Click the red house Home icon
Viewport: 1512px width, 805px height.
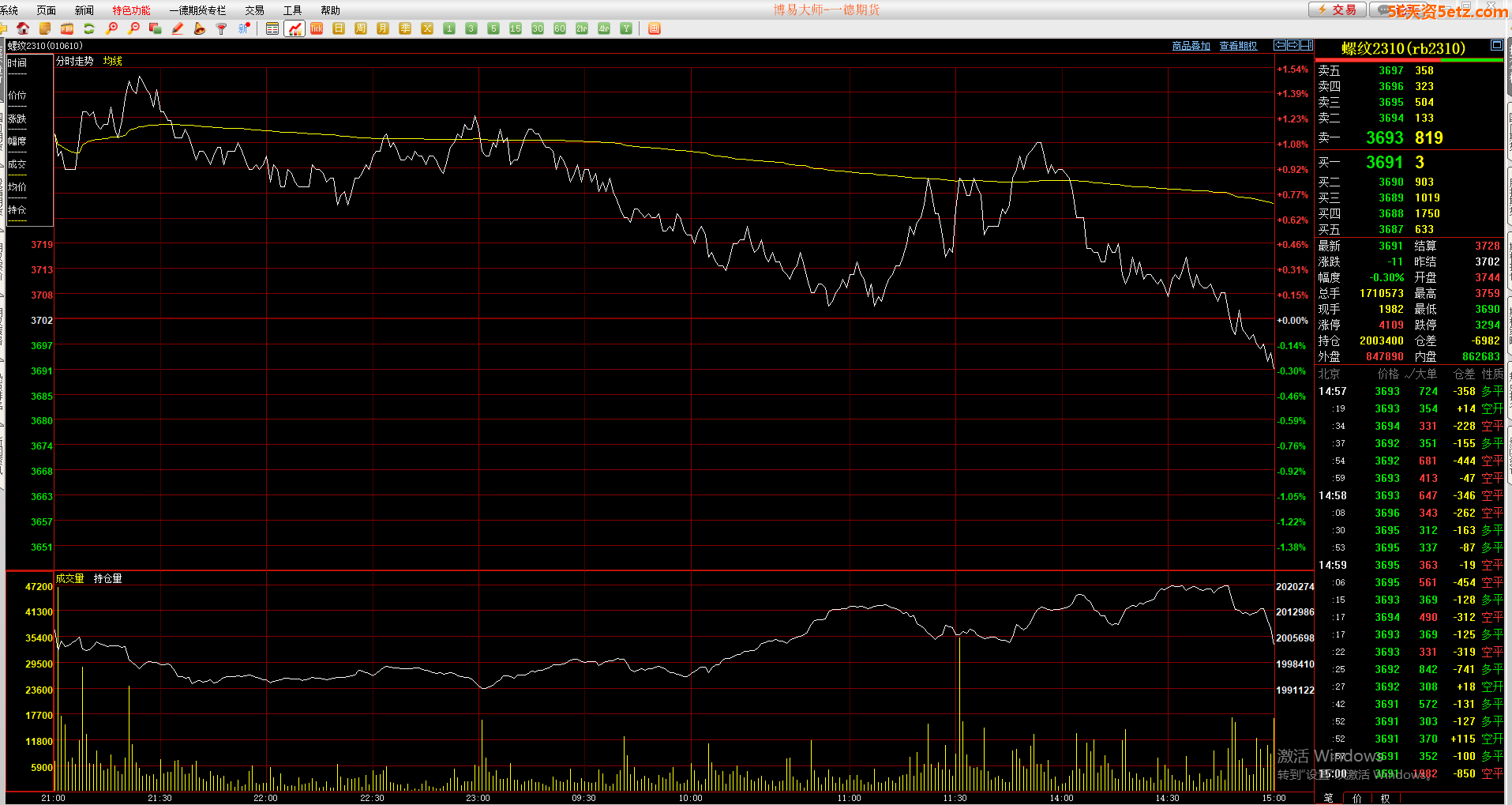(x=23, y=28)
